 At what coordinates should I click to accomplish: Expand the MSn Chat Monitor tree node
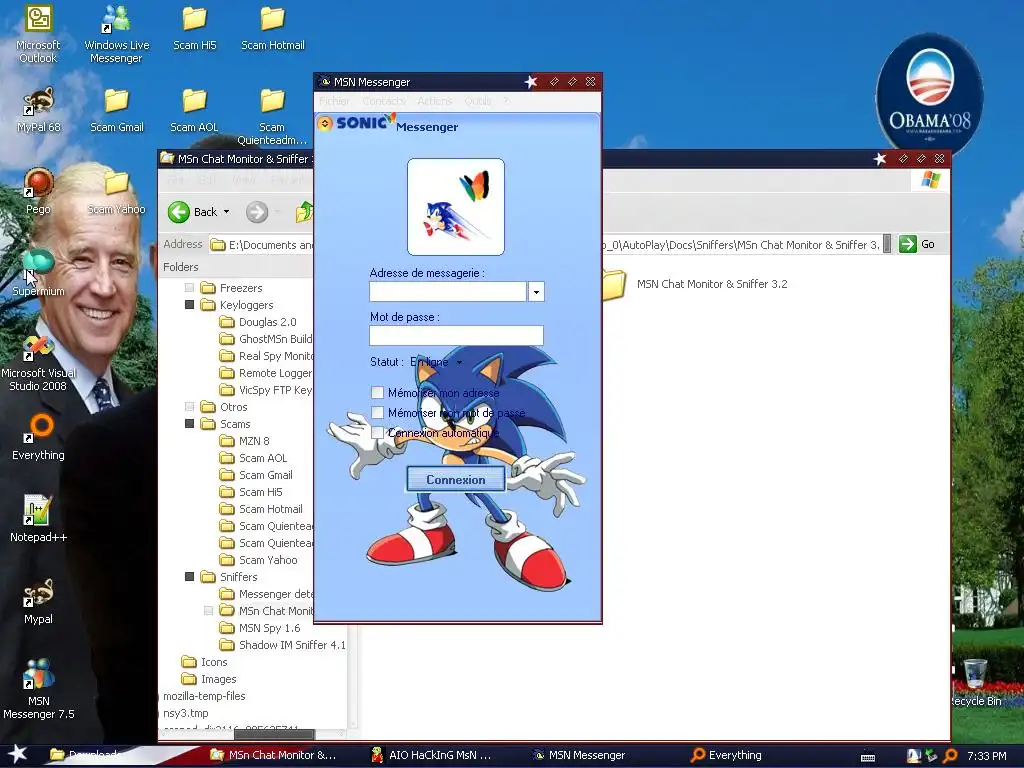click(208, 611)
